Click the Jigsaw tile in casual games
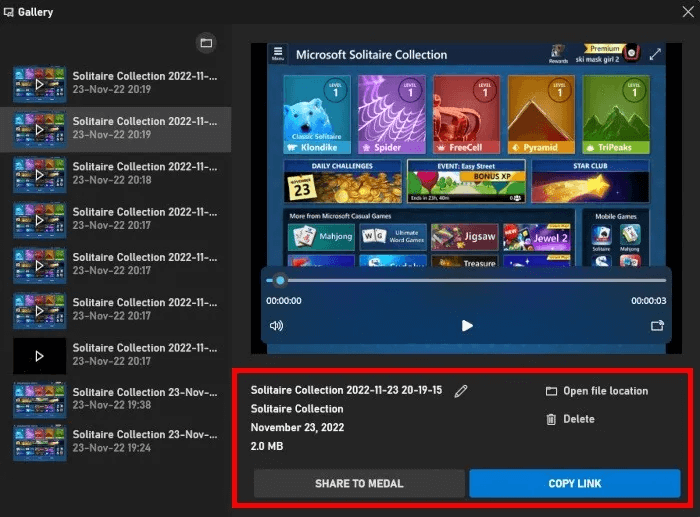The height and width of the screenshot is (517, 700). (465, 236)
